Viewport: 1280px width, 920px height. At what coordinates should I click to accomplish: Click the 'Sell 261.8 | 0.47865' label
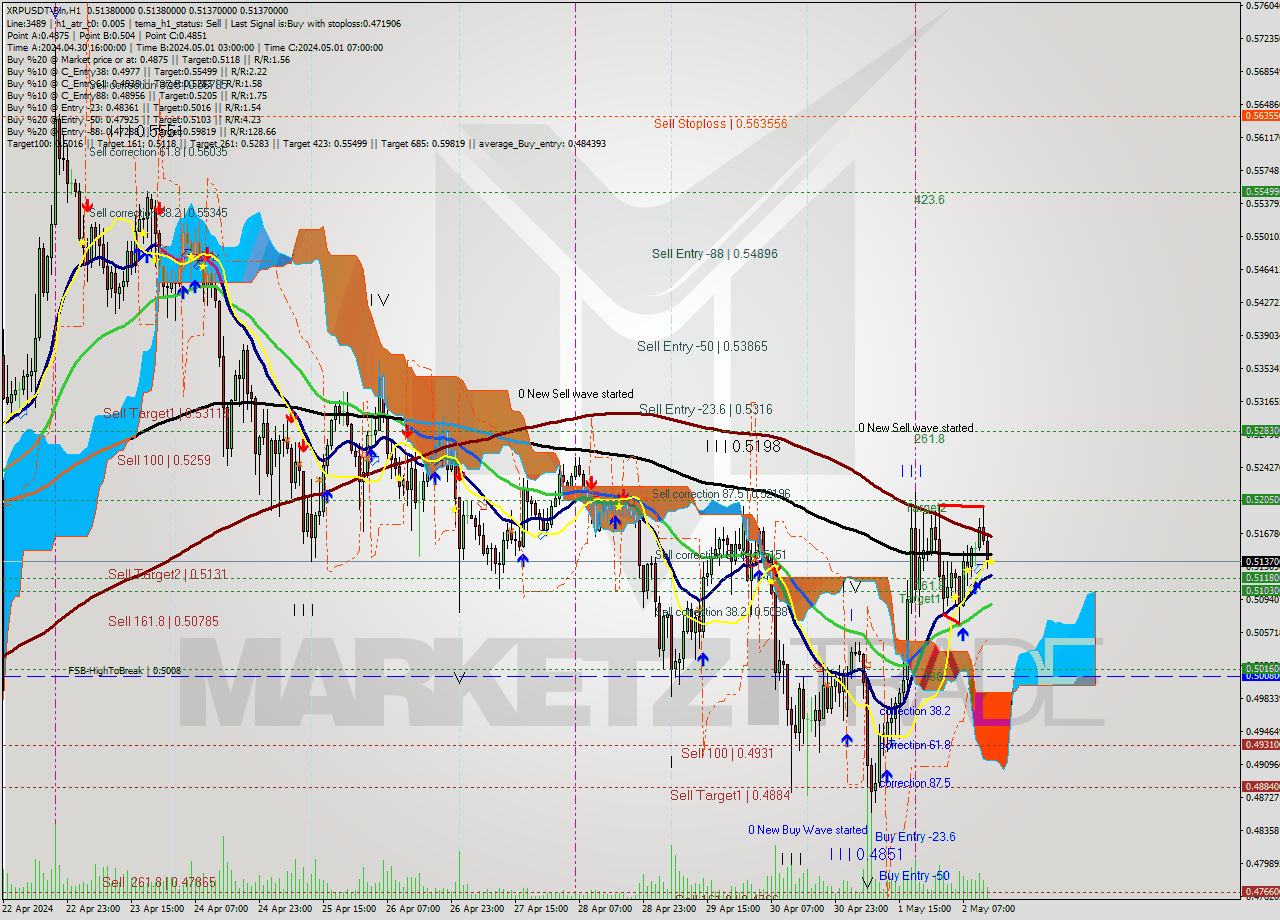(158, 882)
